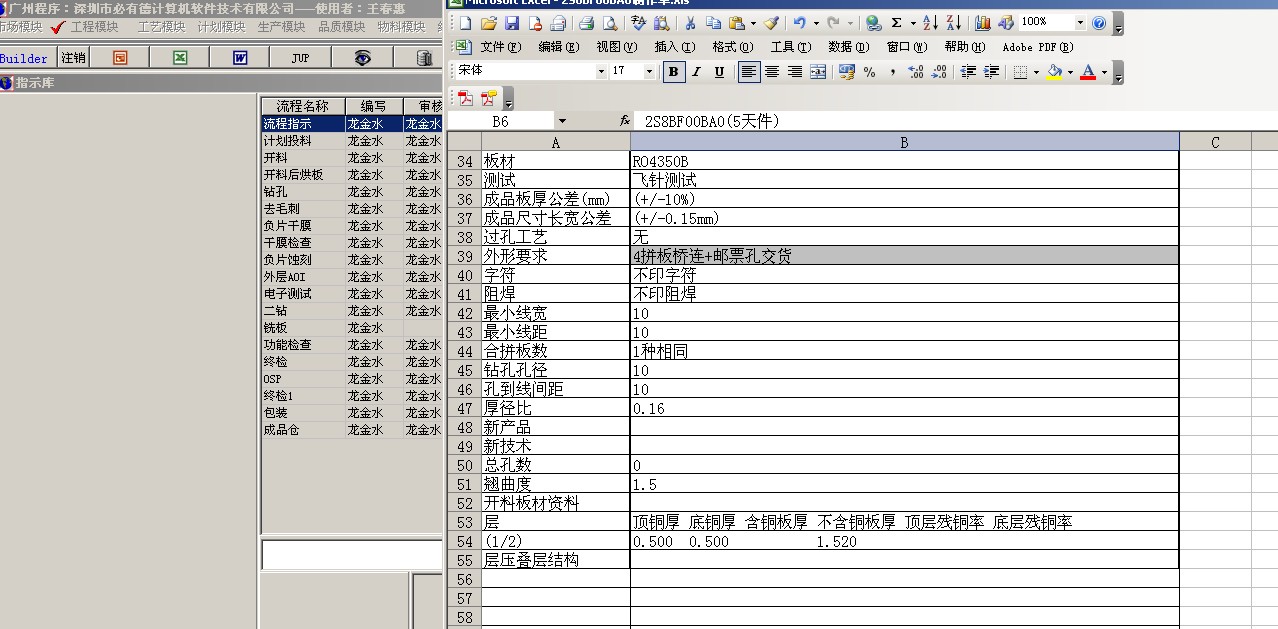Screen dimensions: 1278x629
Task: Align cell text right
Action: 794,71
